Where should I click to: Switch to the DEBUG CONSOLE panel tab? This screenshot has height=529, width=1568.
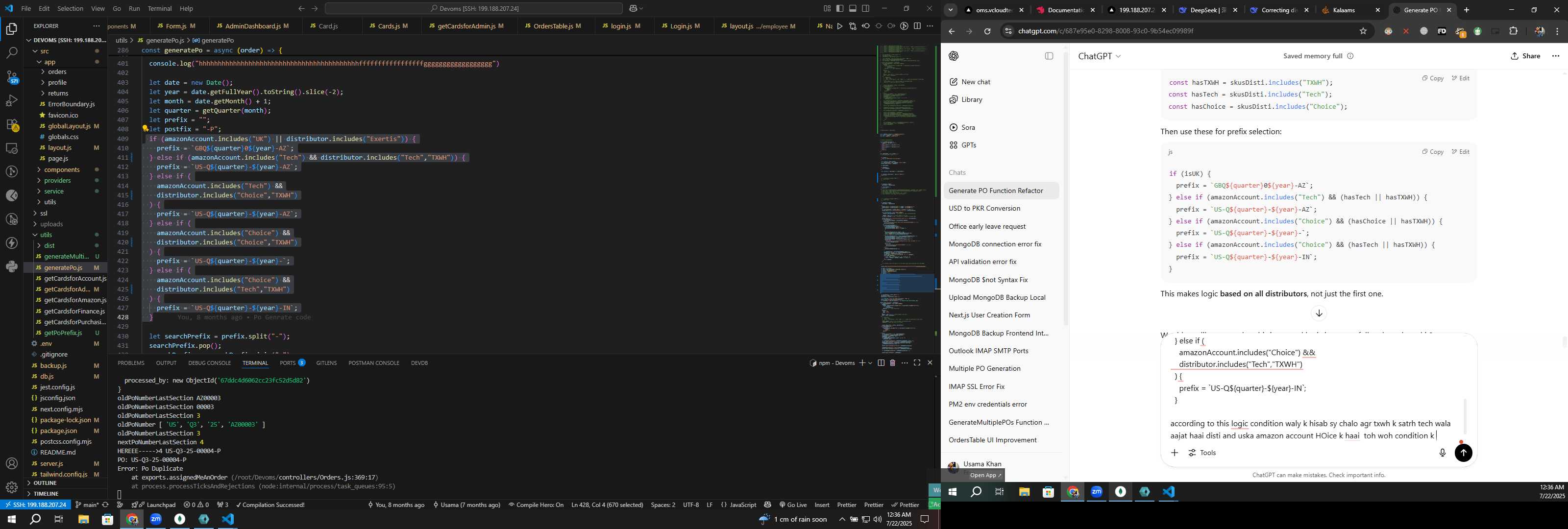(x=209, y=363)
